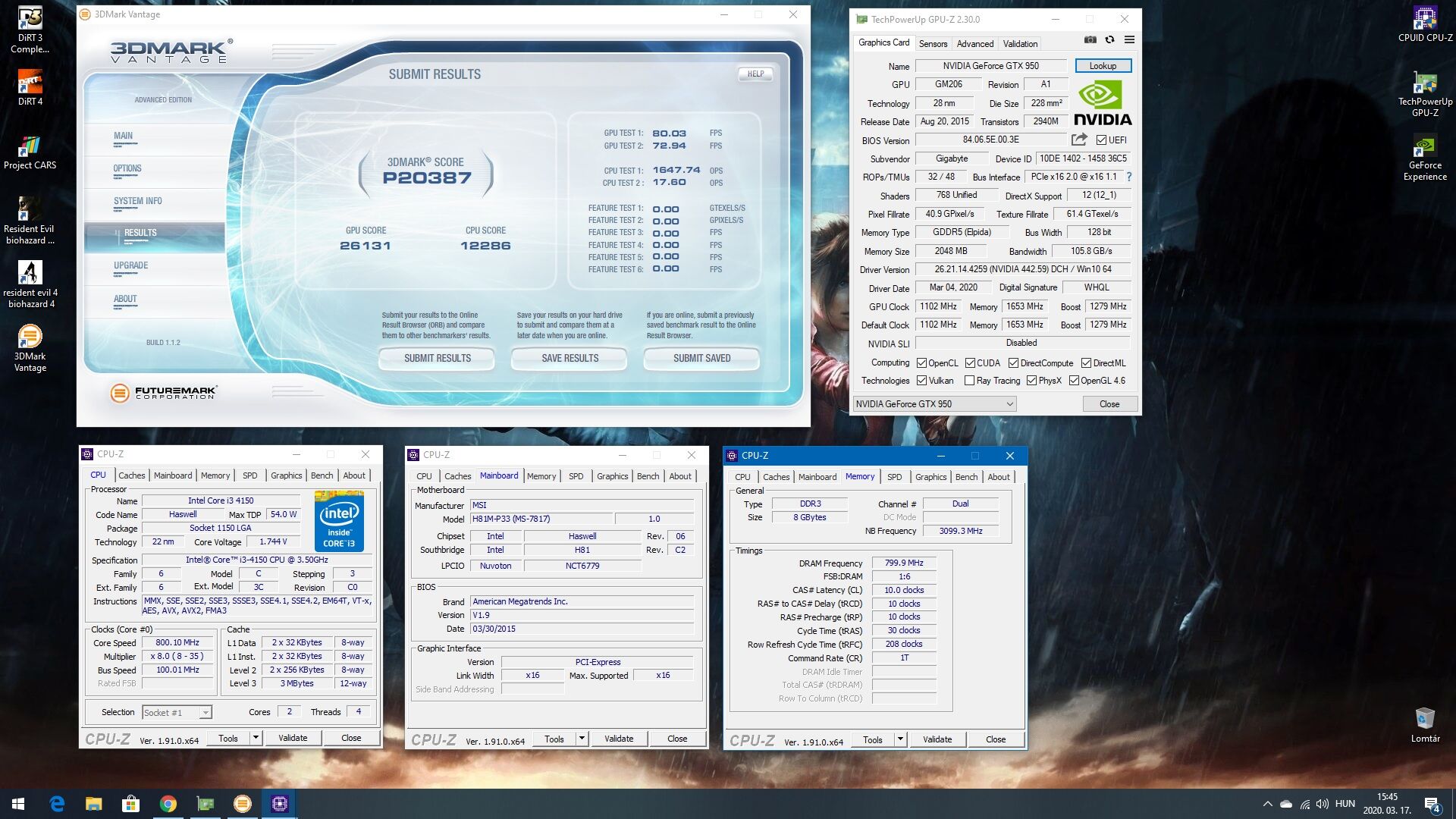
Task: Open notification center in system tray
Action: point(1432,804)
